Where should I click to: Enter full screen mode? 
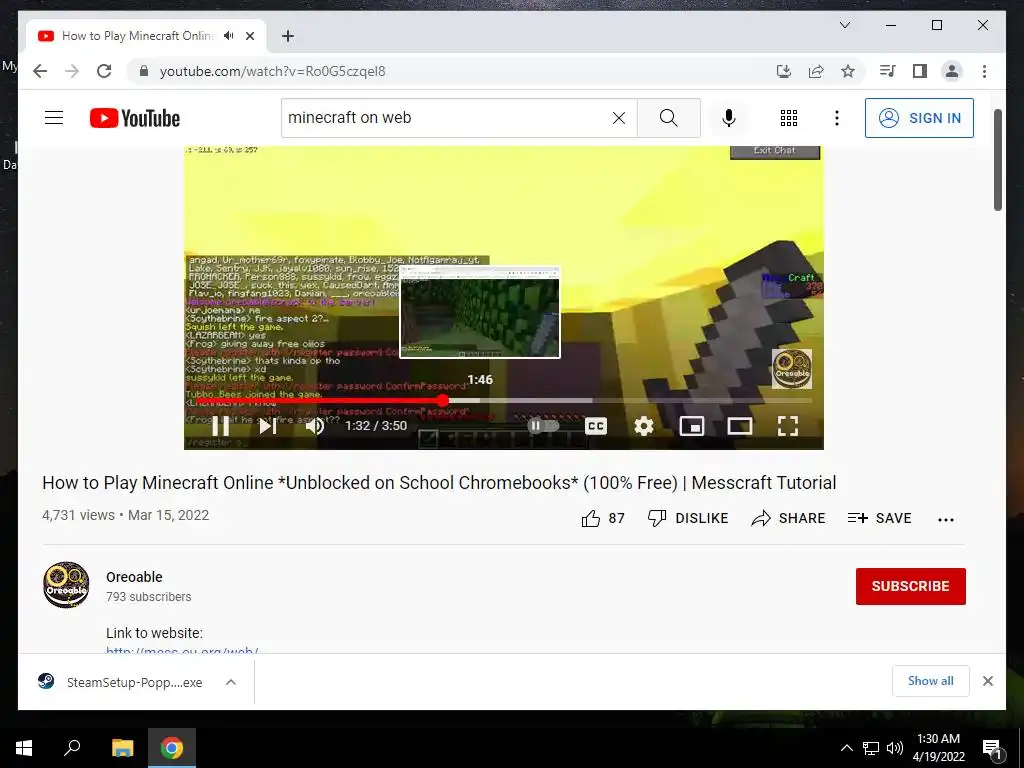788,426
